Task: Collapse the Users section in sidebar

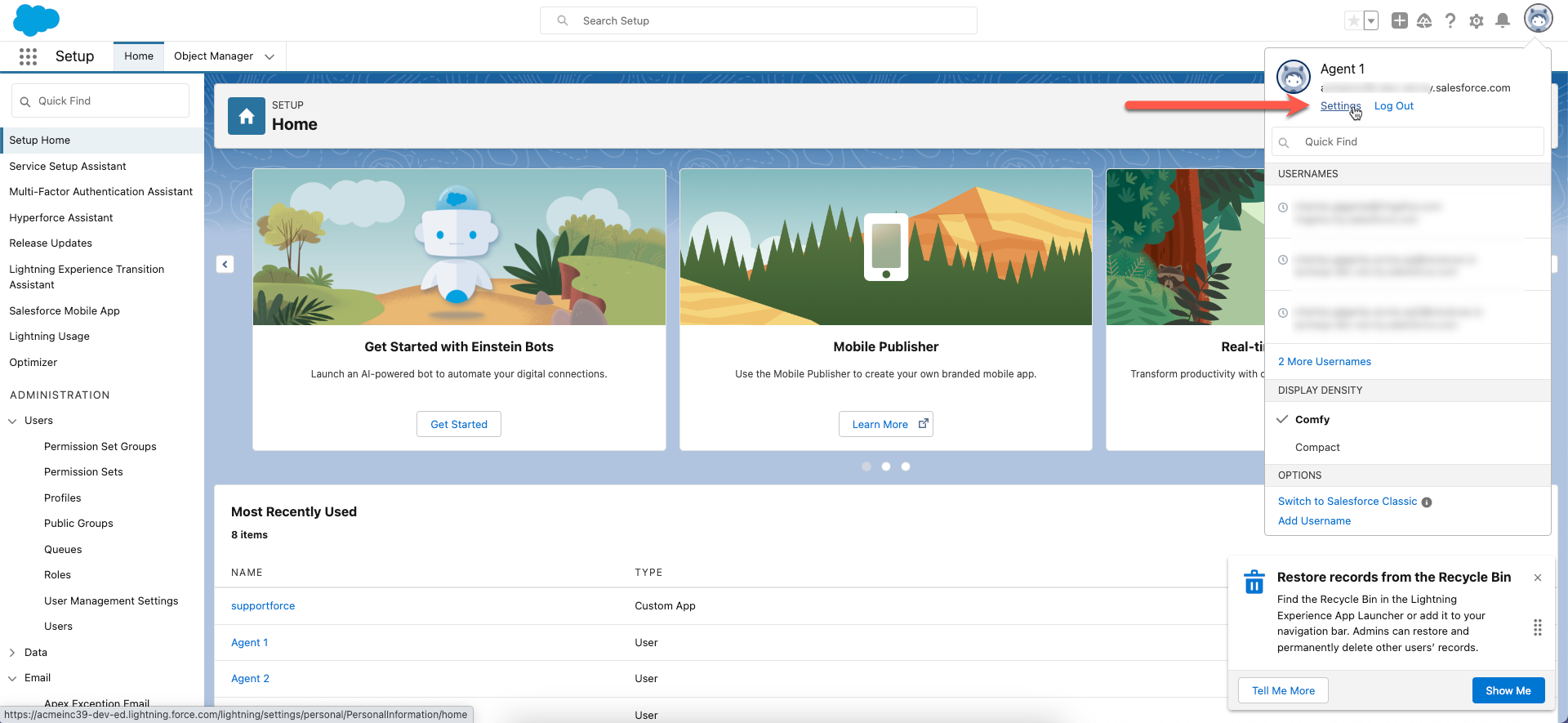Action: (x=13, y=421)
